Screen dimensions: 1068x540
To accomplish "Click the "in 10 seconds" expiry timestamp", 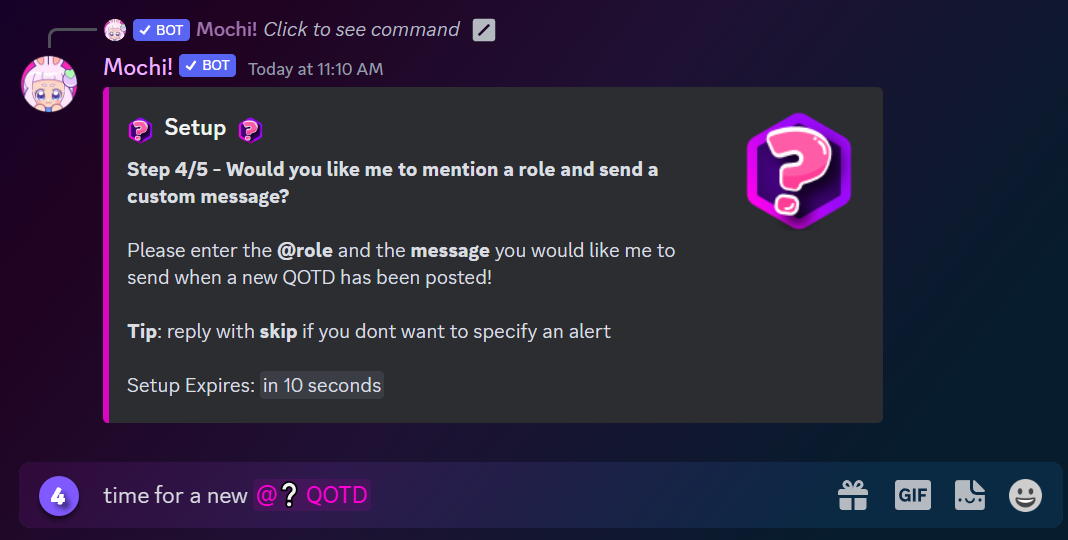I will point(322,385).
